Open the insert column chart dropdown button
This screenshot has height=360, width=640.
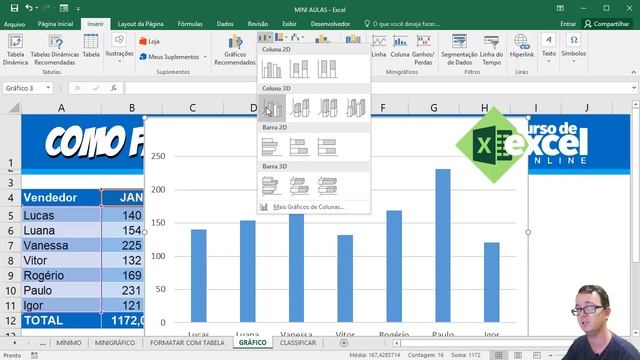[x=265, y=38]
